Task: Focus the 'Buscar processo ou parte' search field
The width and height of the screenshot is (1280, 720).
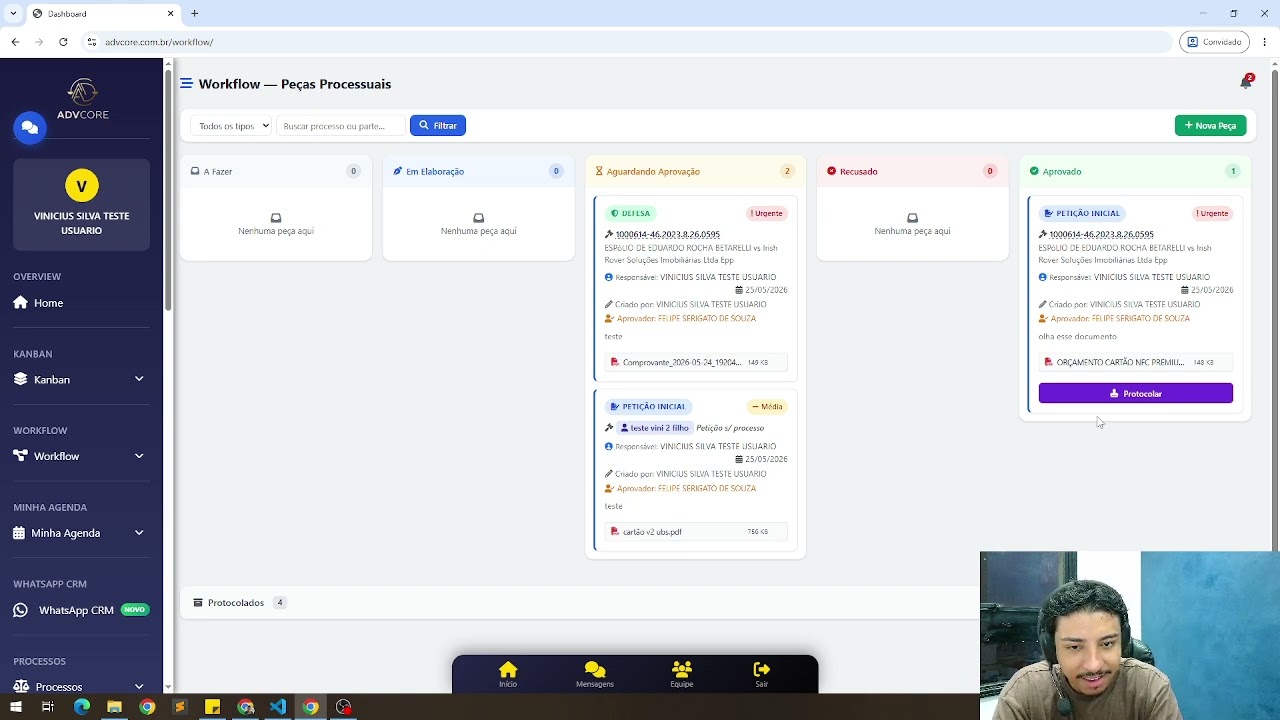Action: 340,126
